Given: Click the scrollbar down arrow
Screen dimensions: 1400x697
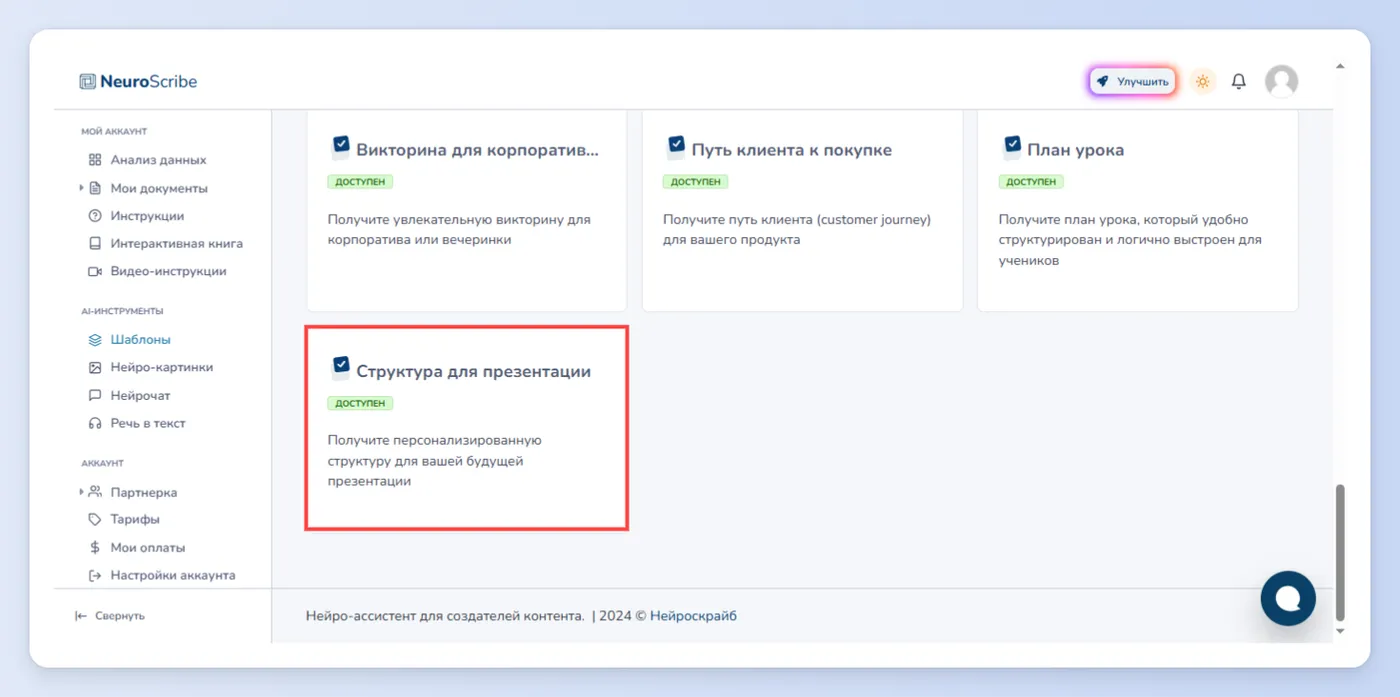Looking at the screenshot, I should pyautogui.click(x=1341, y=631).
